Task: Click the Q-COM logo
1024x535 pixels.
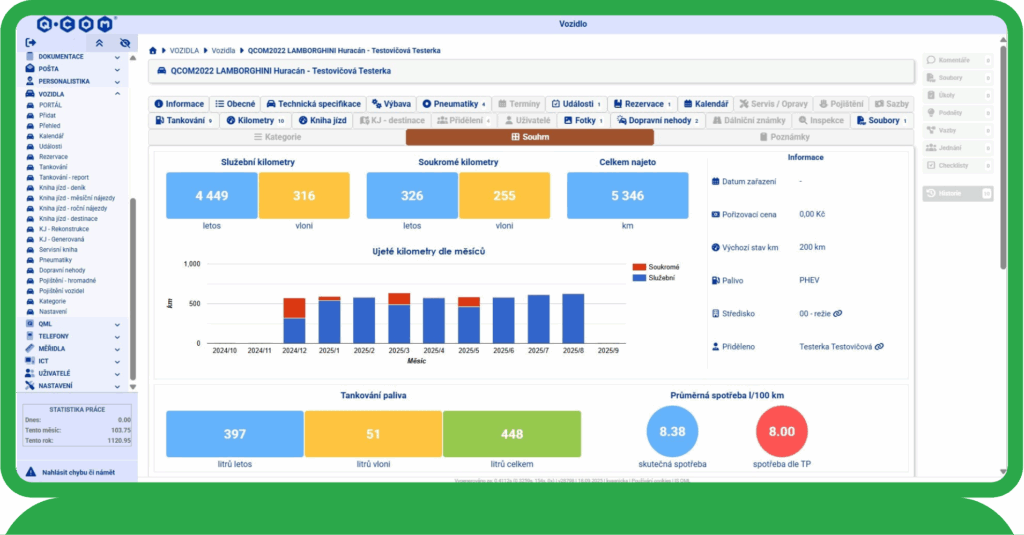Action: tap(75, 23)
